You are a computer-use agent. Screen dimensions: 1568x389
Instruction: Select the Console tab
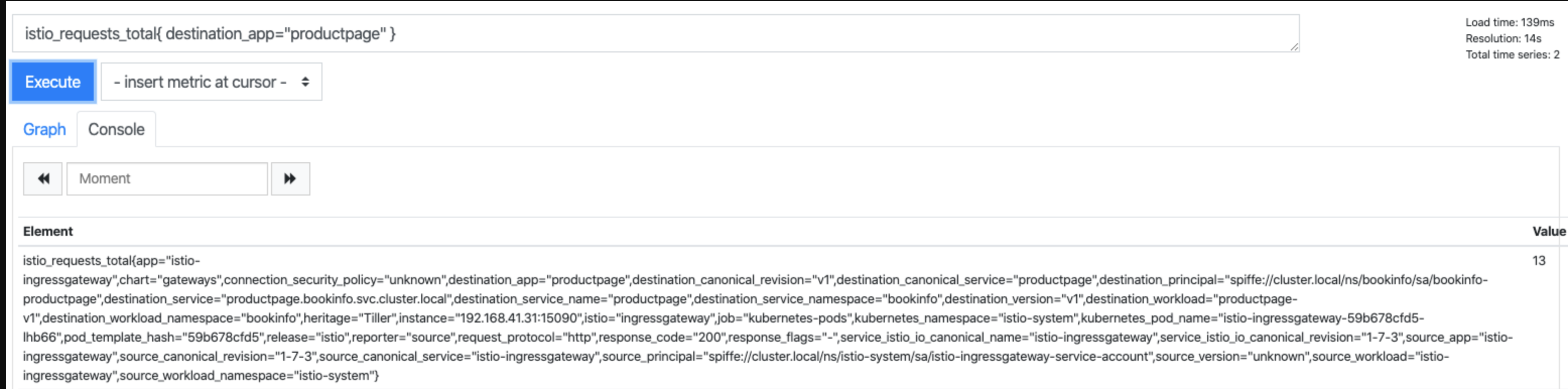point(116,129)
